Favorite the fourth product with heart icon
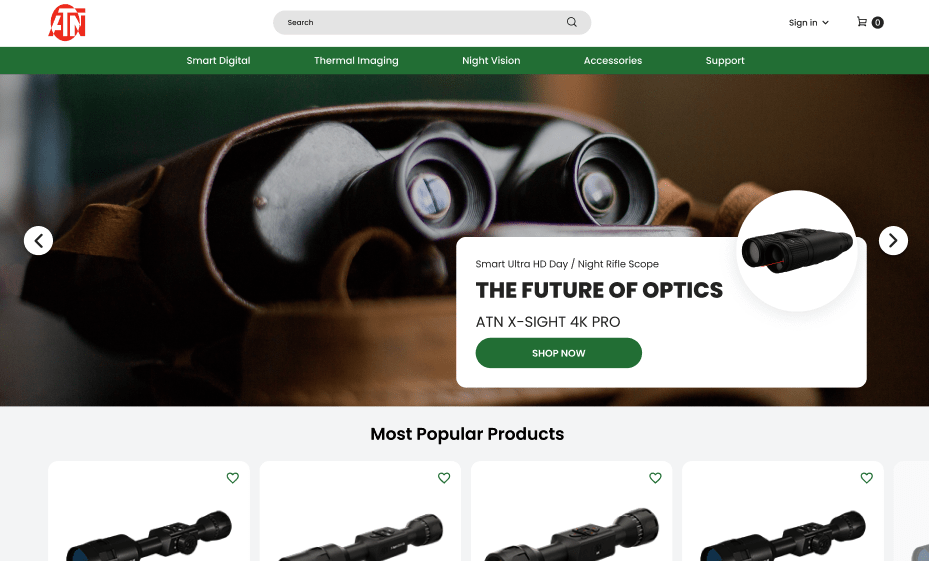The height and width of the screenshot is (561, 929). point(867,477)
